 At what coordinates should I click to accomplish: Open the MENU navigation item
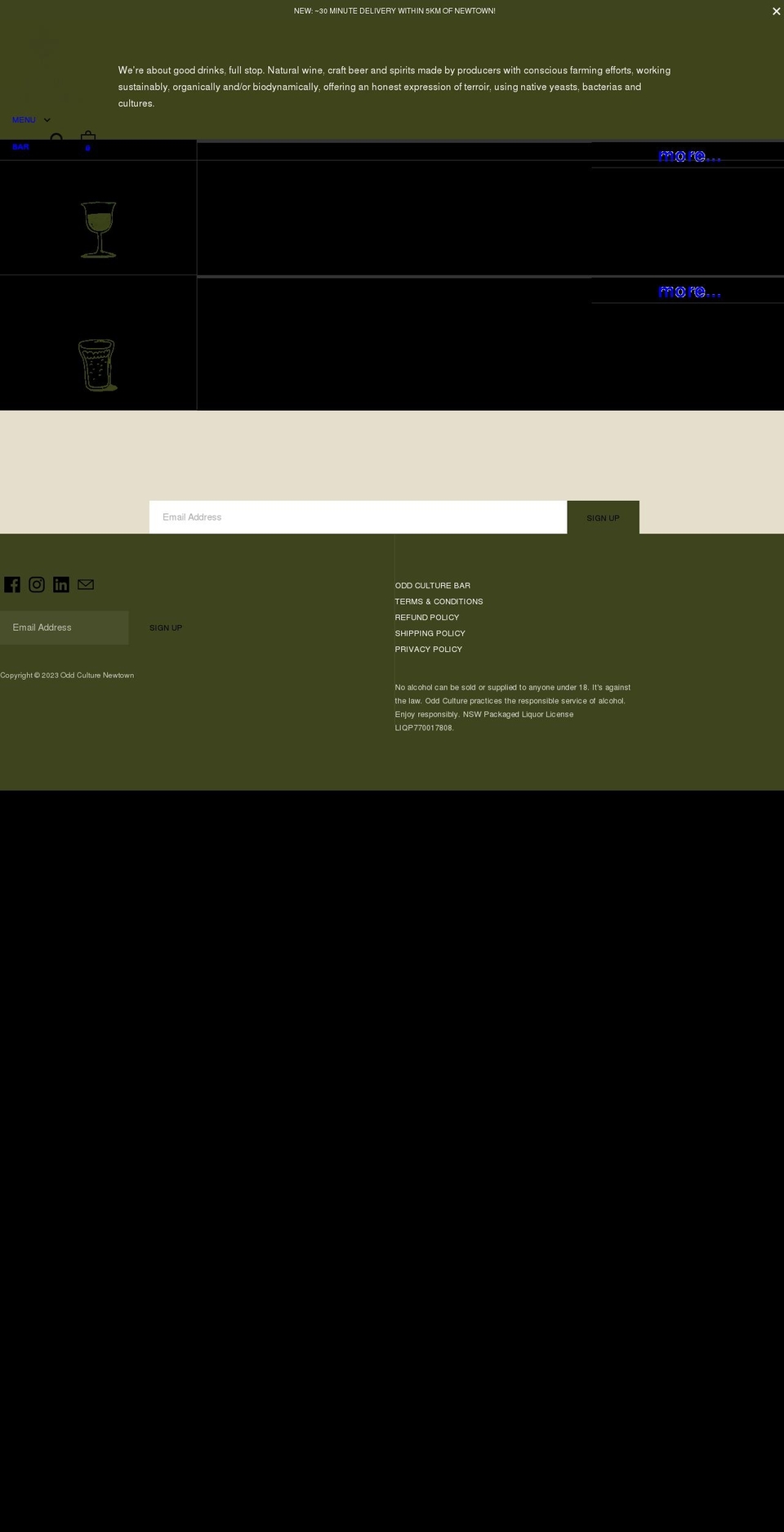click(x=24, y=120)
